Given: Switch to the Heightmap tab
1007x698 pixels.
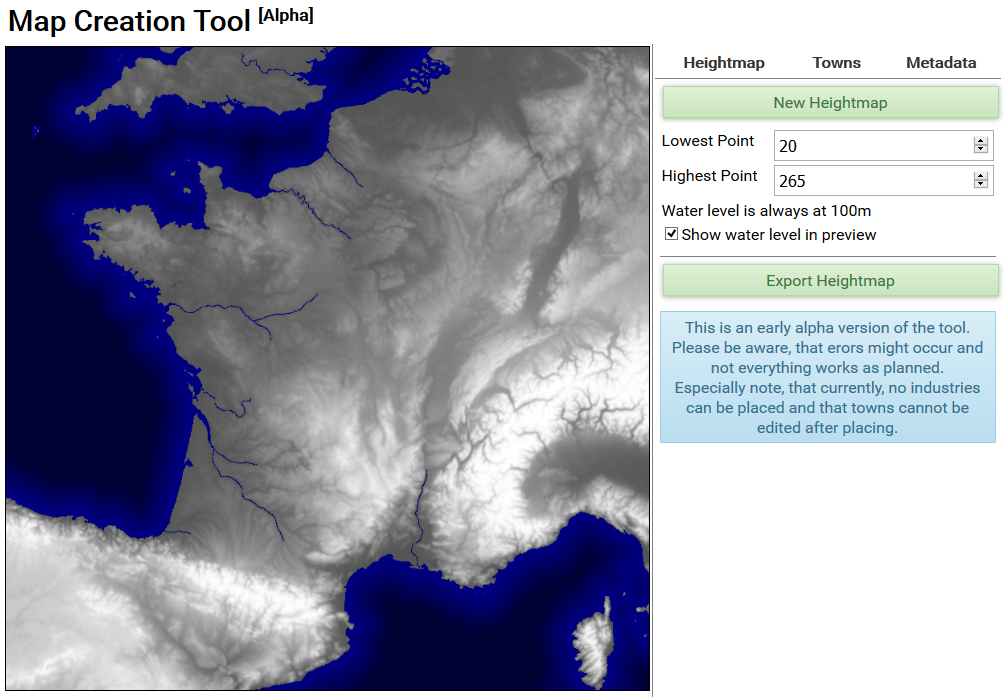Looking at the screenshot, I should [723, 63].
